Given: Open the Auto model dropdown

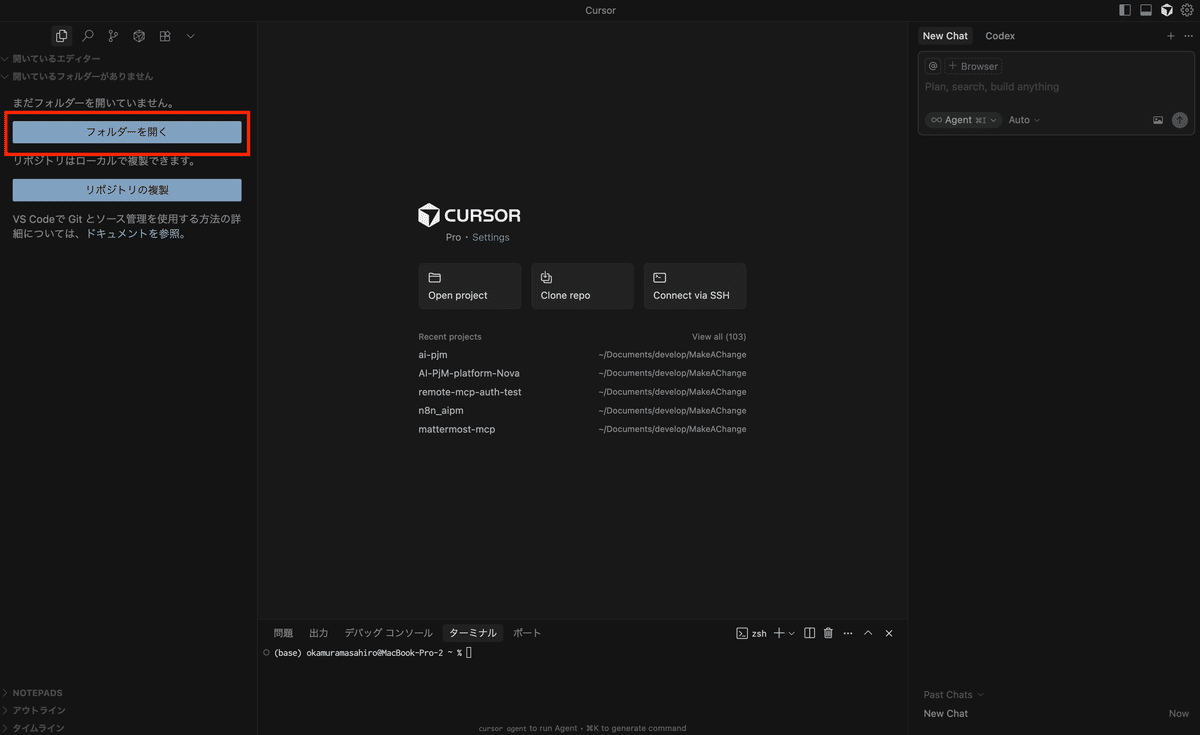Looking at the screenshot, I should point(1024,120).
